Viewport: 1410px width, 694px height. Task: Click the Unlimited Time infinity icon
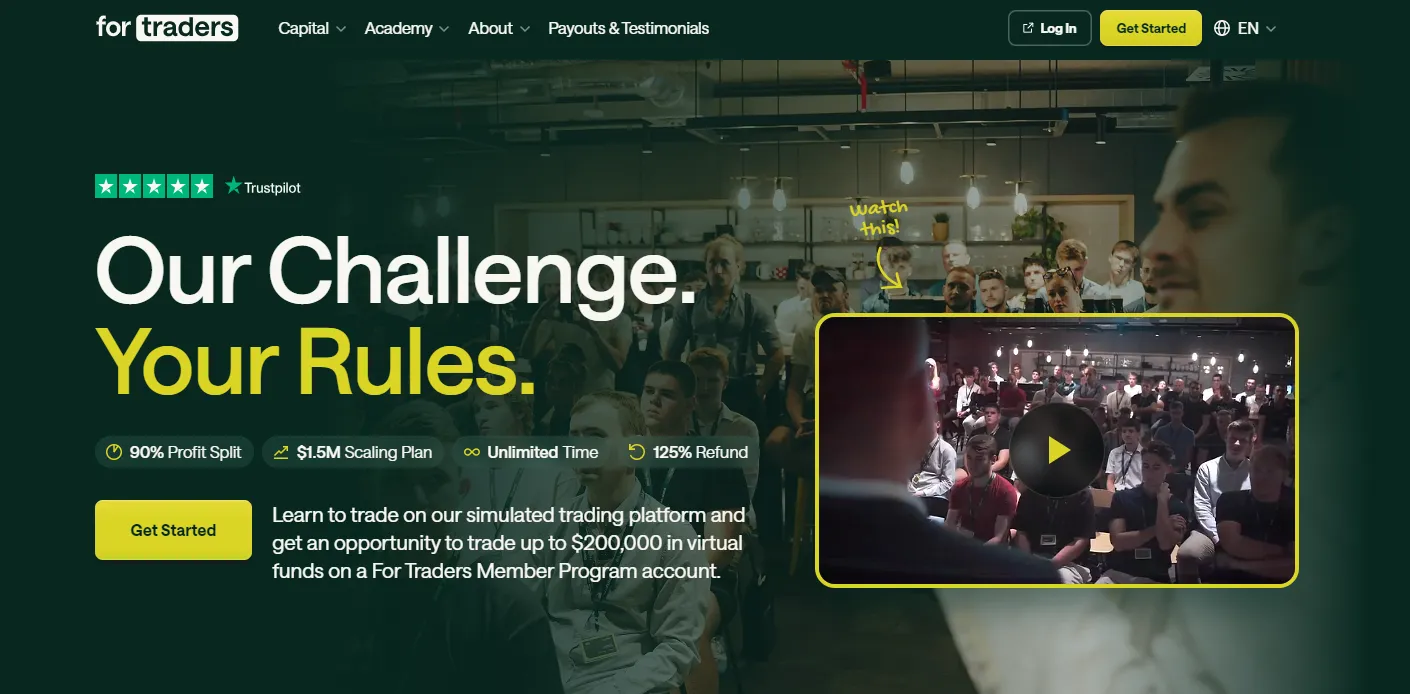click(472, 452)
